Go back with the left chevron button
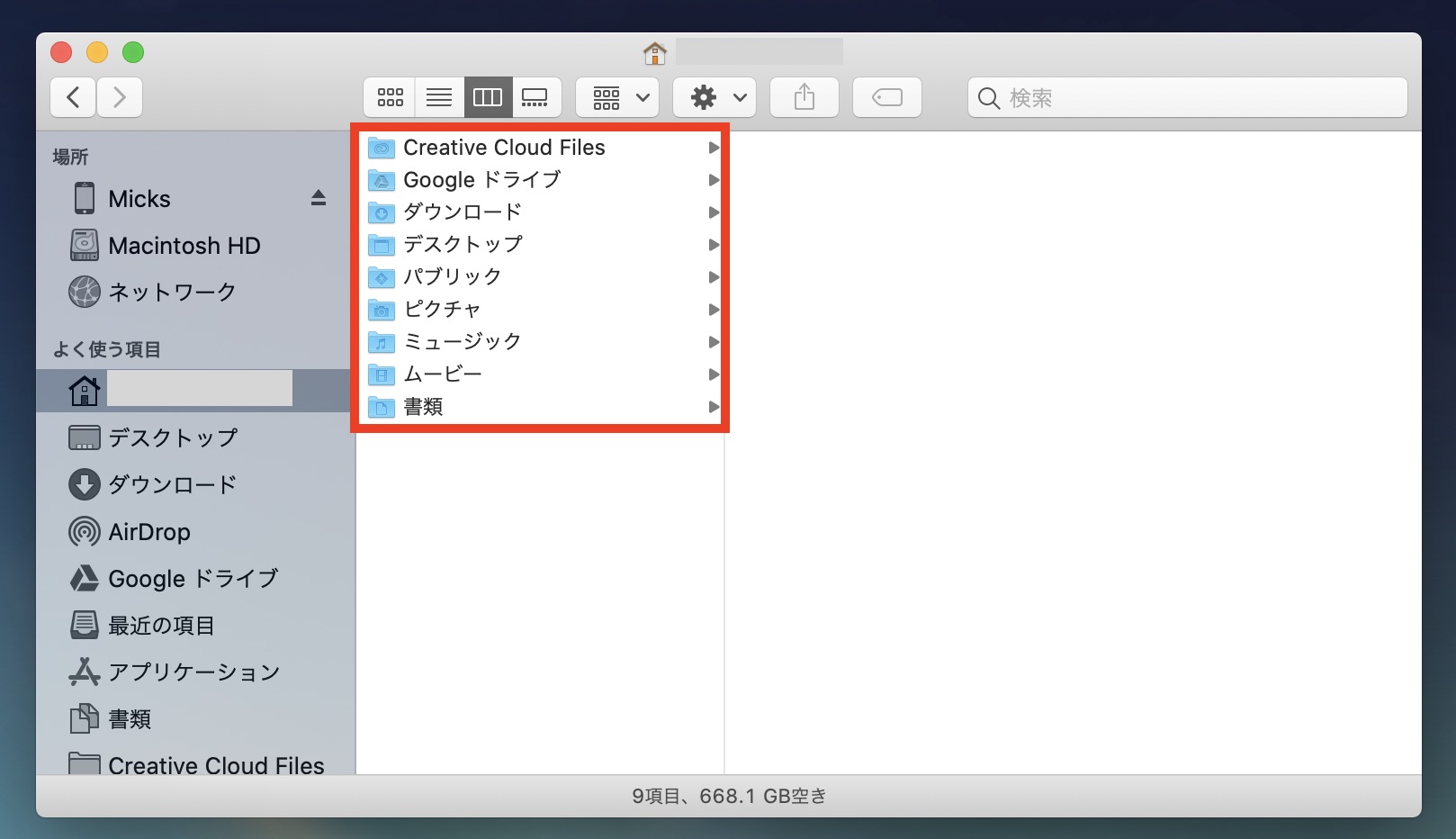1456x839 pixels. coord(74,97)
